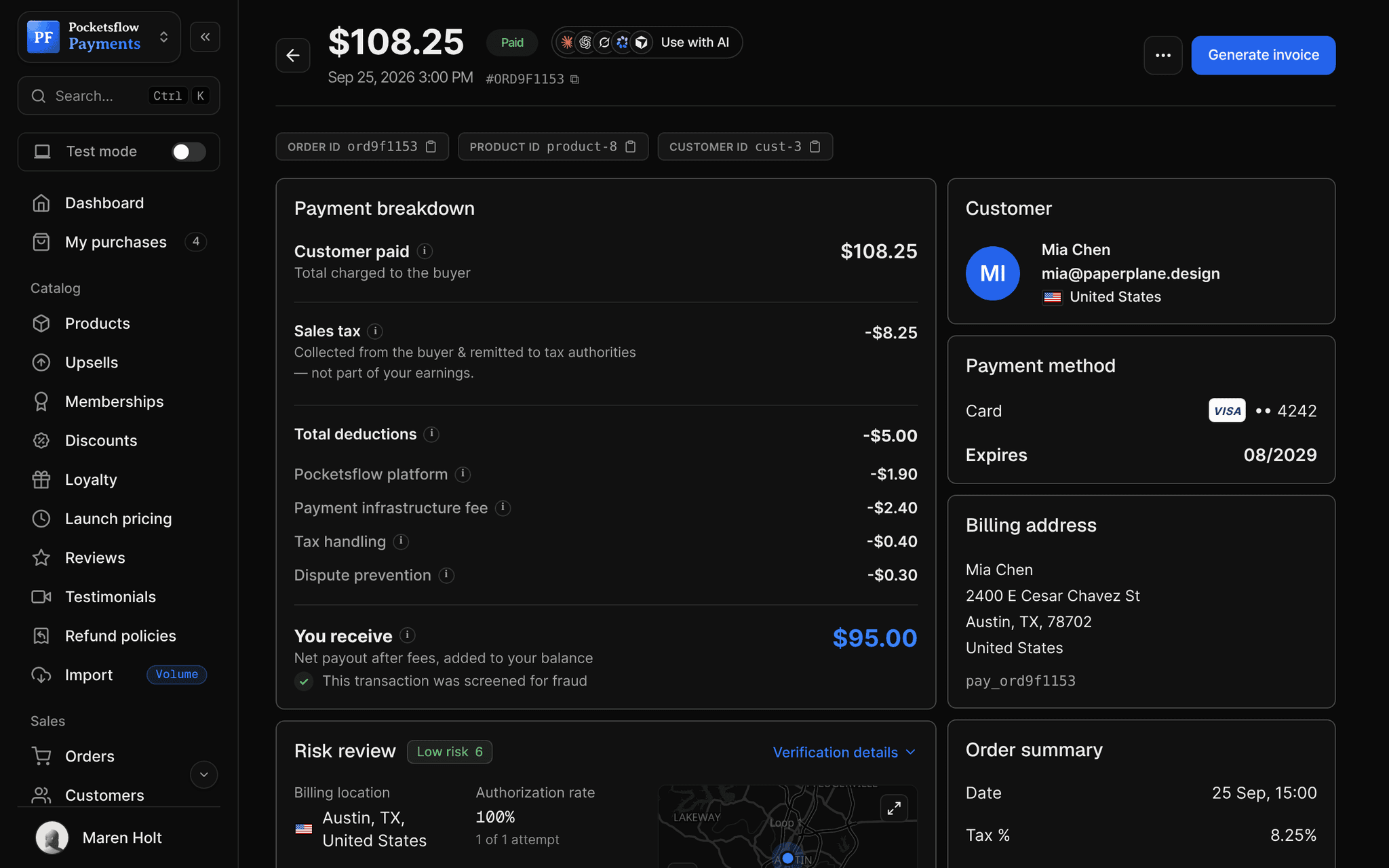Click mia@paperplane.design email
This screenshot has height=868, width=1389.
(1131, 273)
